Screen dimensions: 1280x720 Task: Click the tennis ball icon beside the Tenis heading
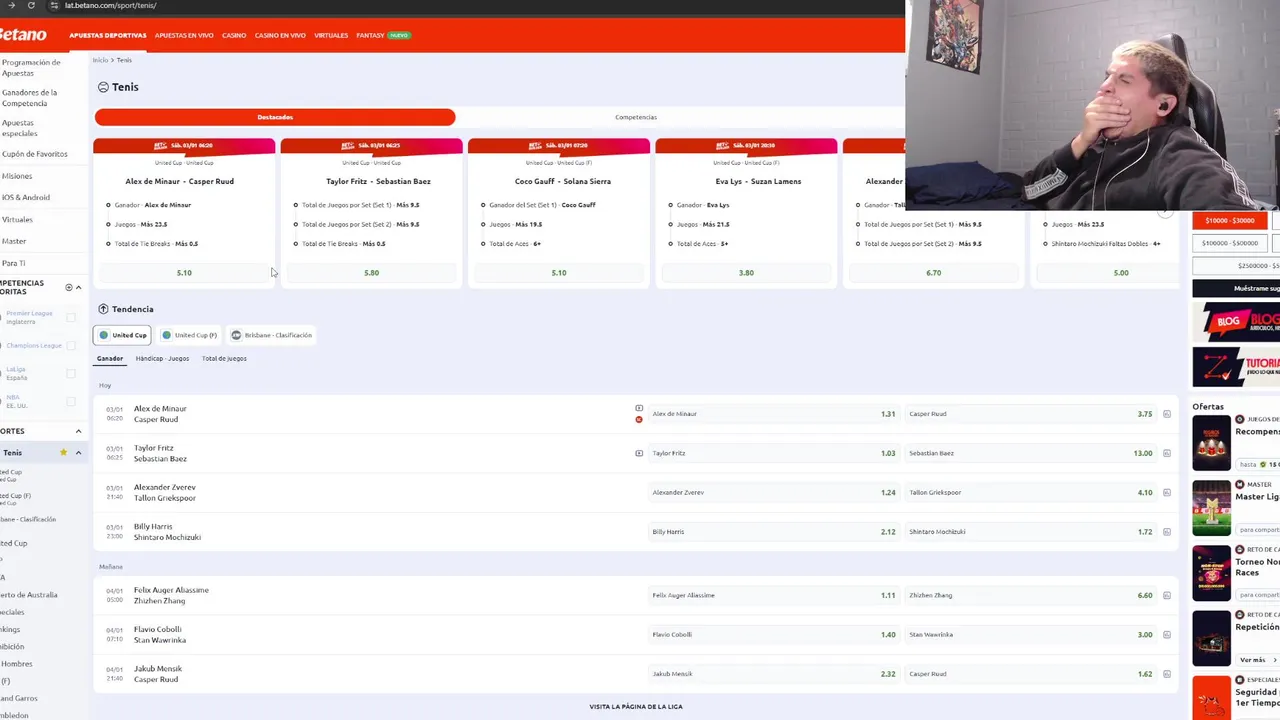pos(103,87)
